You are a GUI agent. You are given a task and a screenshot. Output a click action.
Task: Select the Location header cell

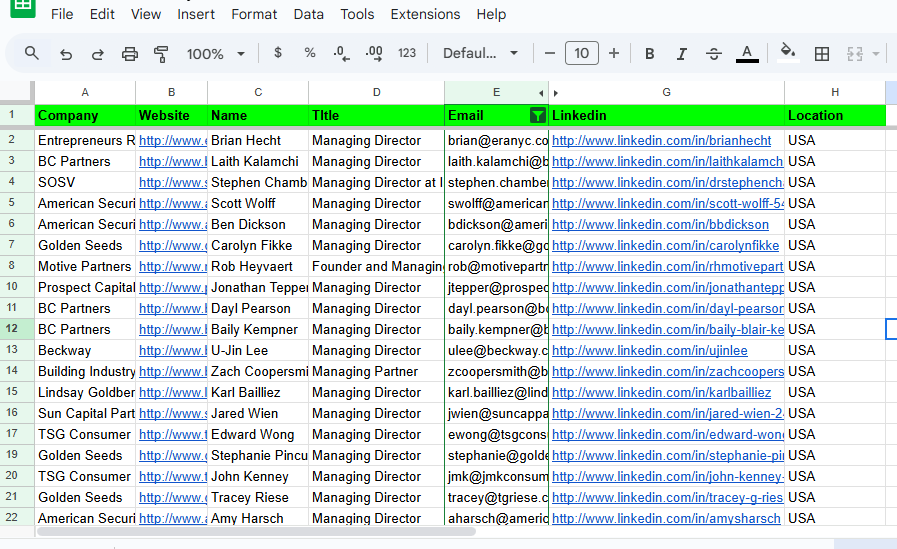pos(835,116)
